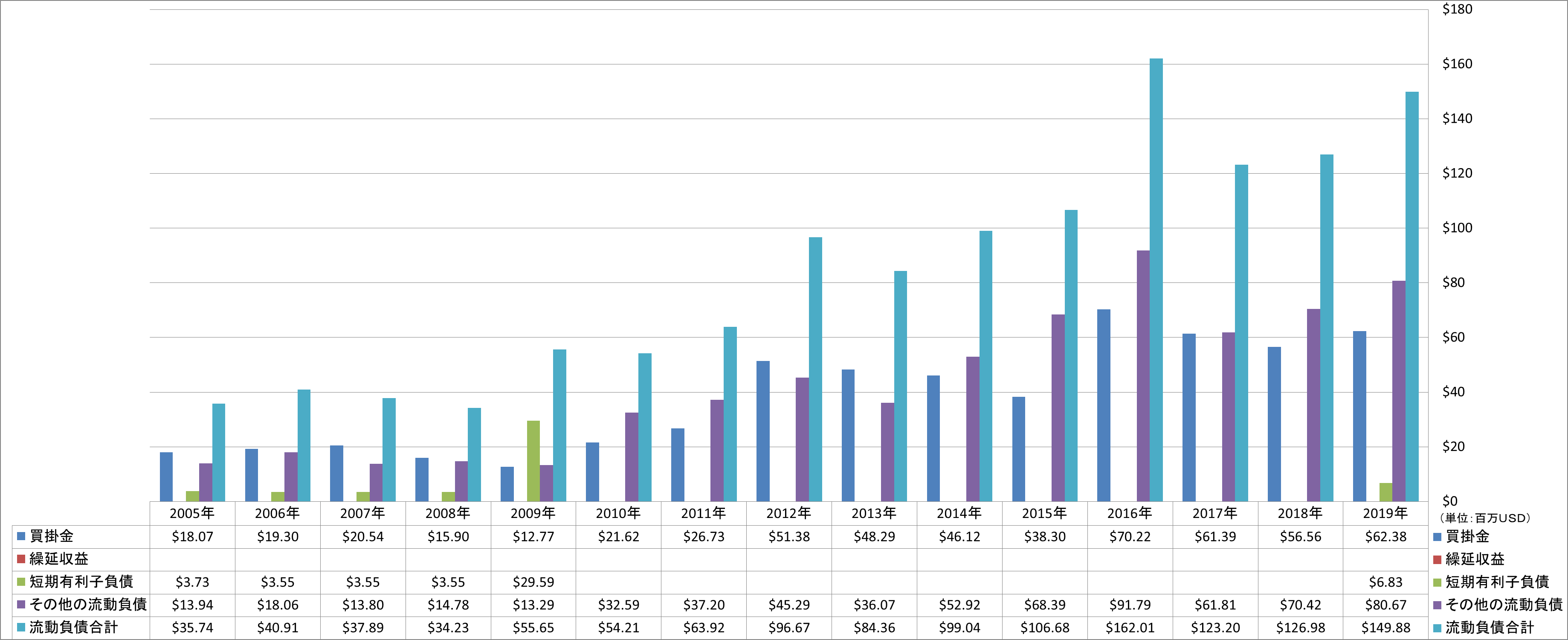Click the $35.74 total cell for 2005

tap(192, 628)
